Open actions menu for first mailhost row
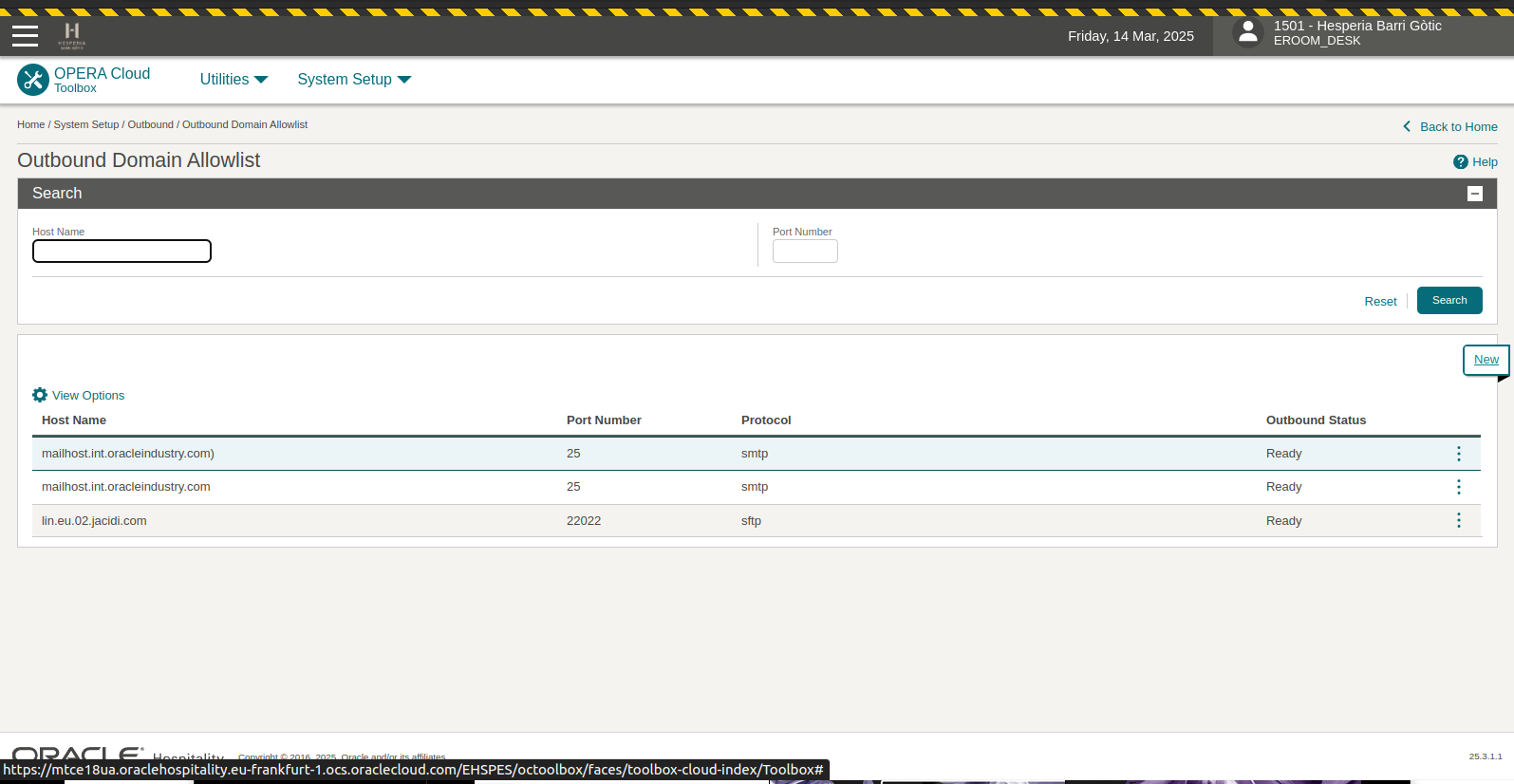 pyautogui.click(x=1458, y=454)
